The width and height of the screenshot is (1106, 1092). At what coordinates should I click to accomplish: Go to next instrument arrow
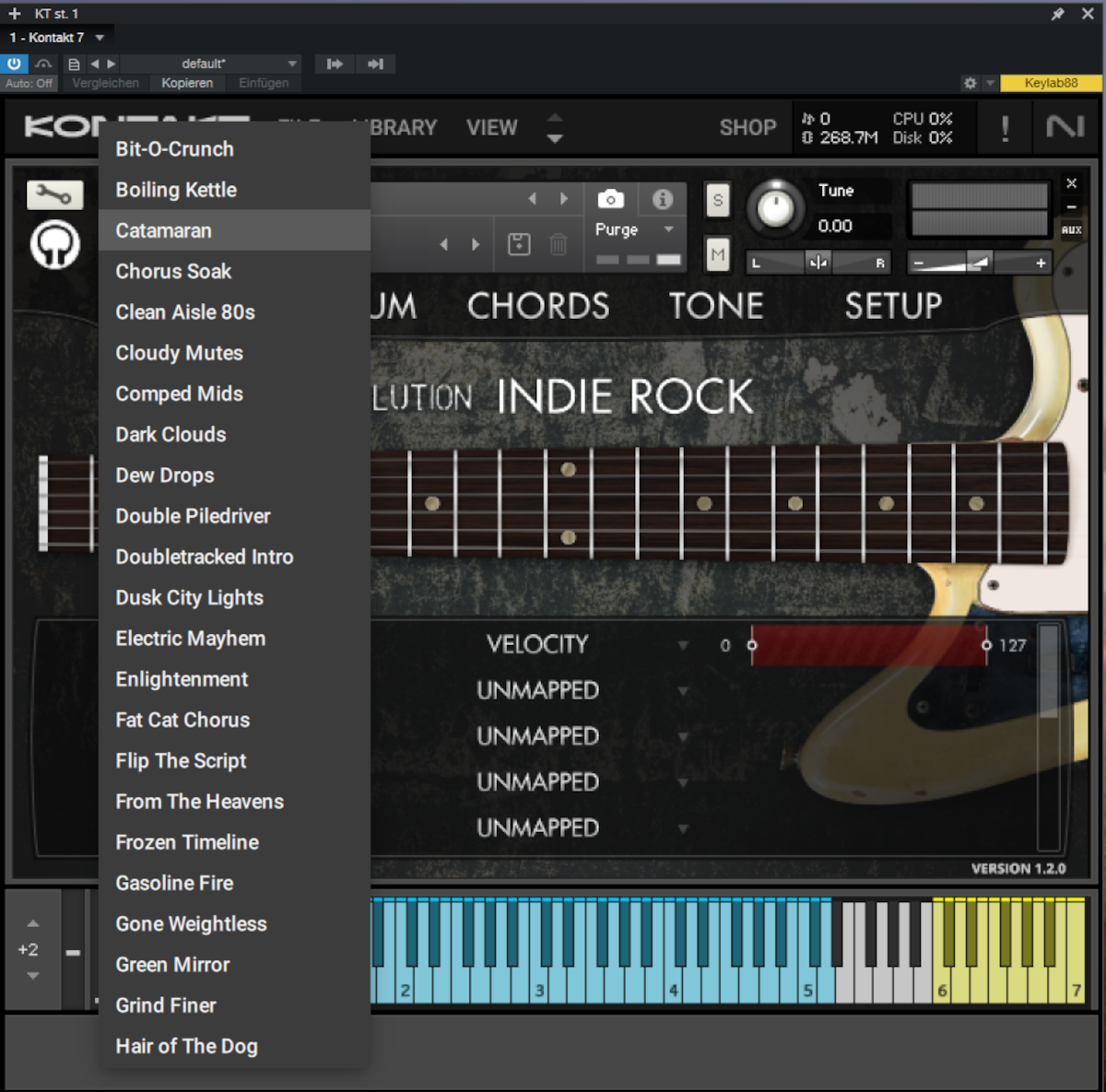tap(564, 199)
